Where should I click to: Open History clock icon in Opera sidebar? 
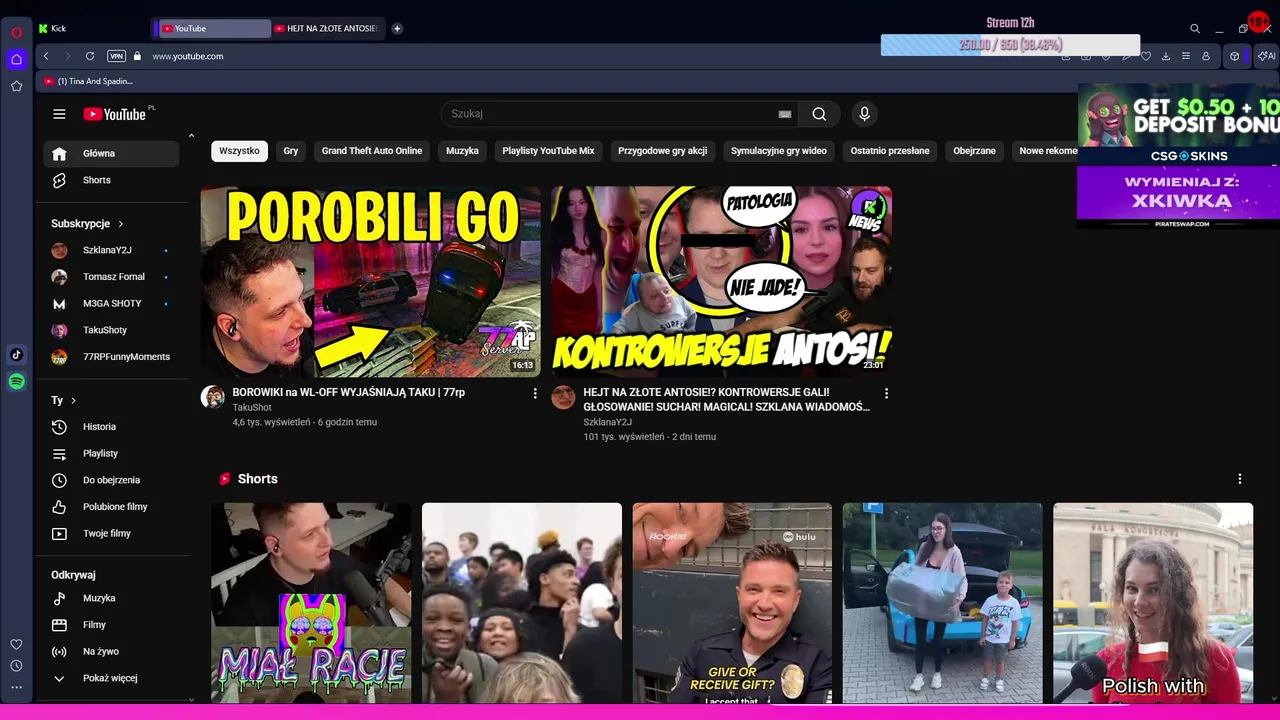[16, 666]
